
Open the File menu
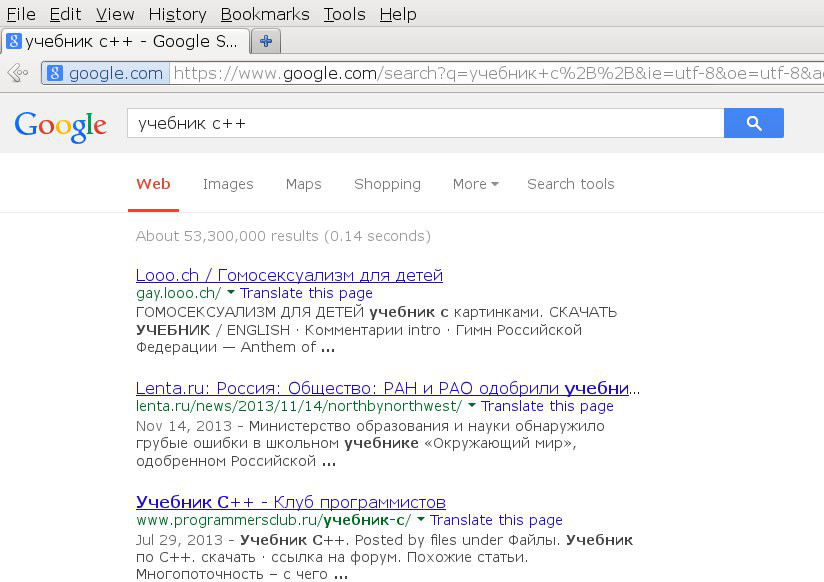[21, 14]
